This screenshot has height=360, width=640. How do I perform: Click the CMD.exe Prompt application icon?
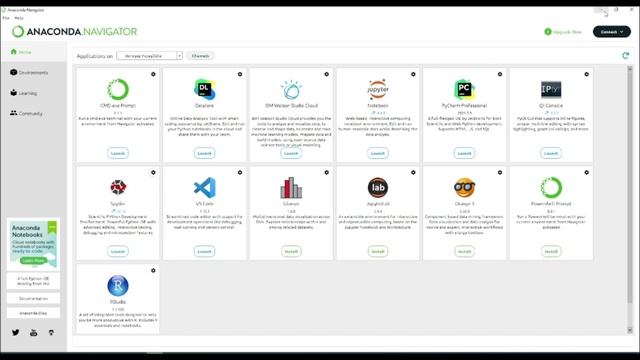[x=118, y=89]
